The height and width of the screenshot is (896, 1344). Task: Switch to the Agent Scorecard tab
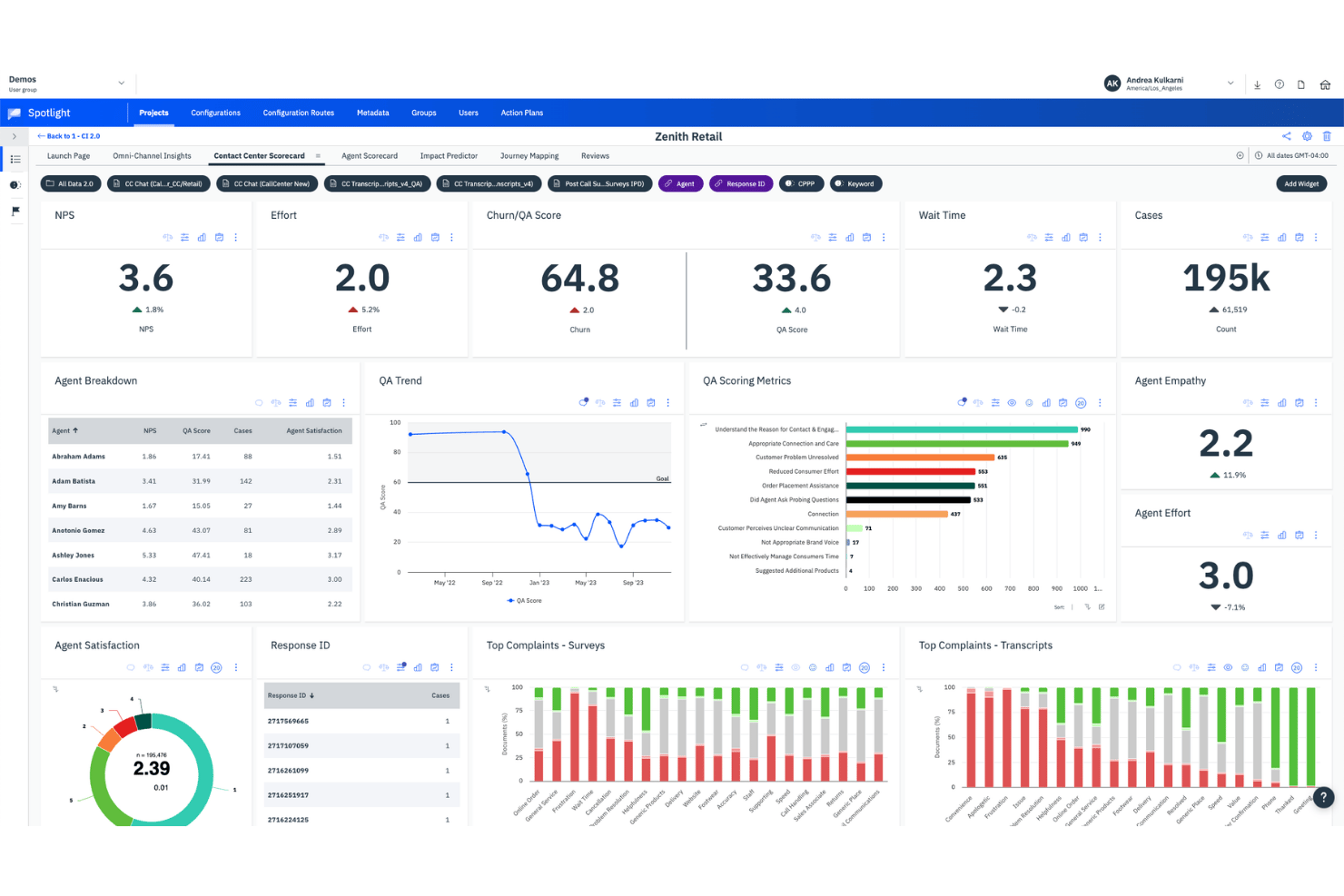[370, 156]
